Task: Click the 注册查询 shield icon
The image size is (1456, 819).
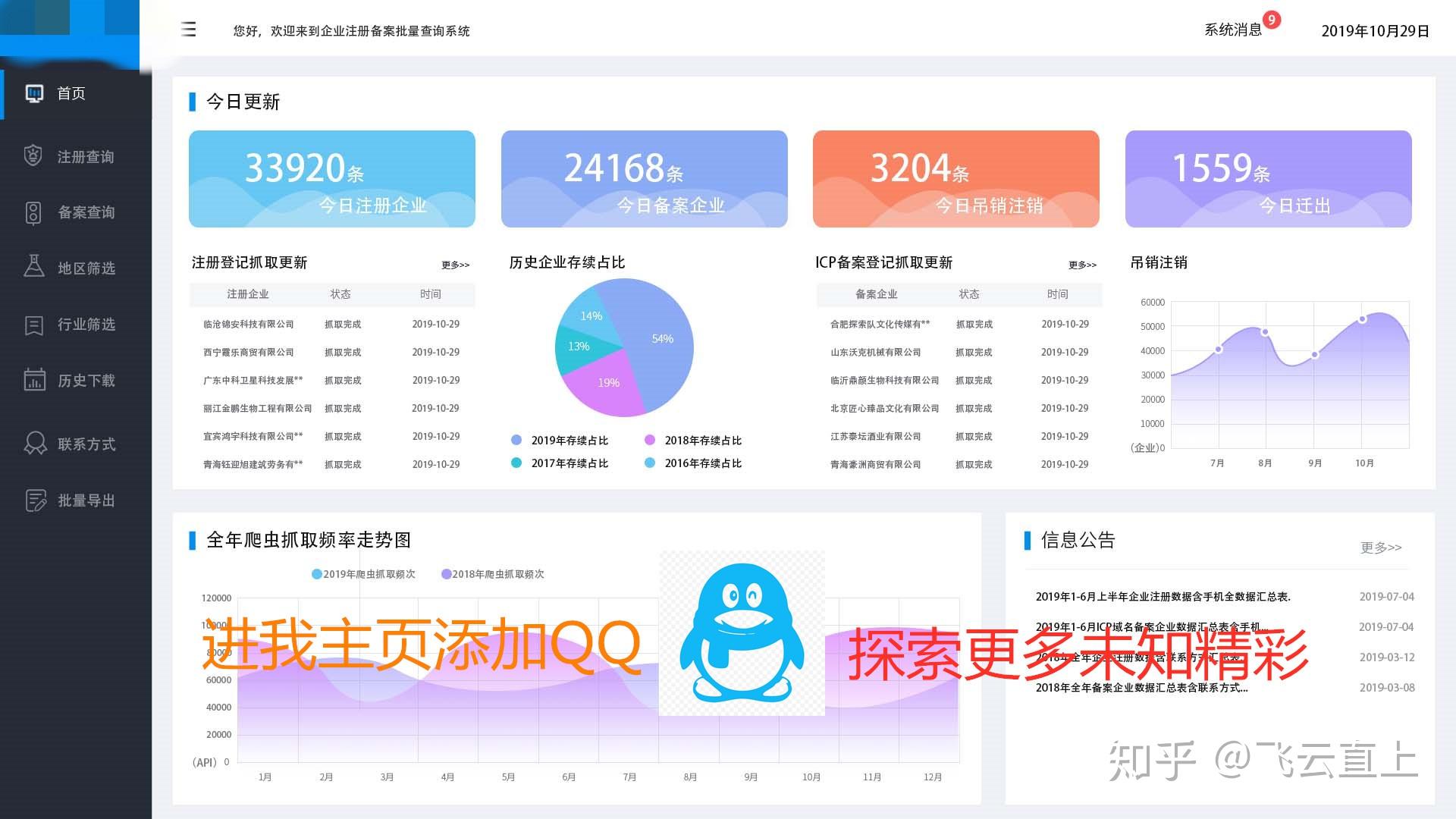Action: point(33,156)
